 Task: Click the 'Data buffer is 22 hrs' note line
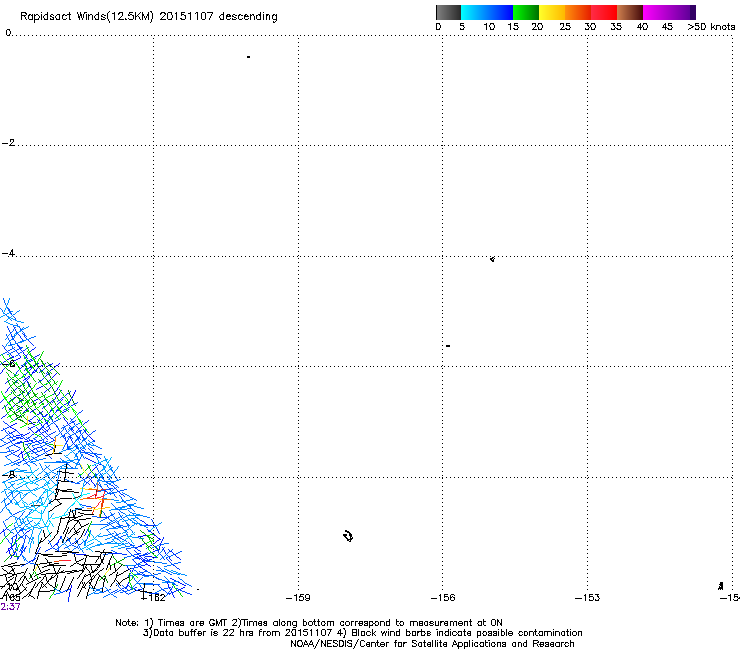coord(362,633)
